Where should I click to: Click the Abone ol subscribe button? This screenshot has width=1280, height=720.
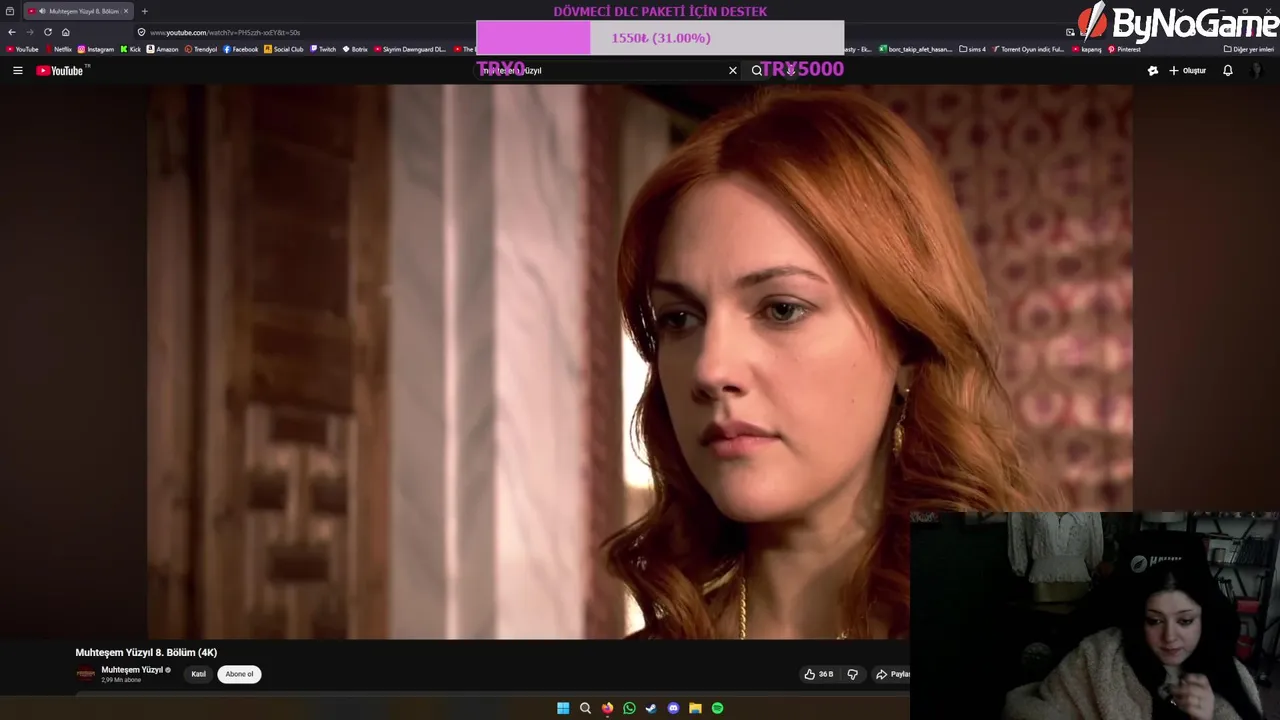click(x=239, y=674)
